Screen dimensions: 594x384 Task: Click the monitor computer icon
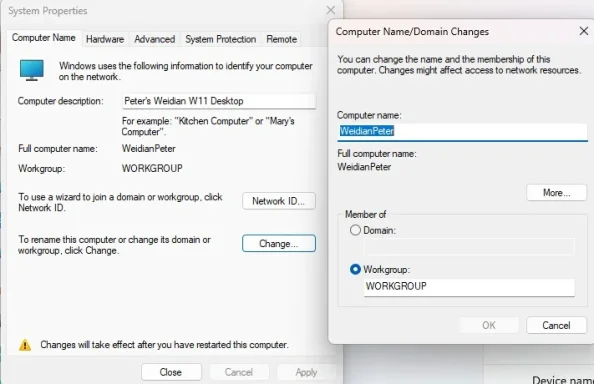[x=32, y=70]
